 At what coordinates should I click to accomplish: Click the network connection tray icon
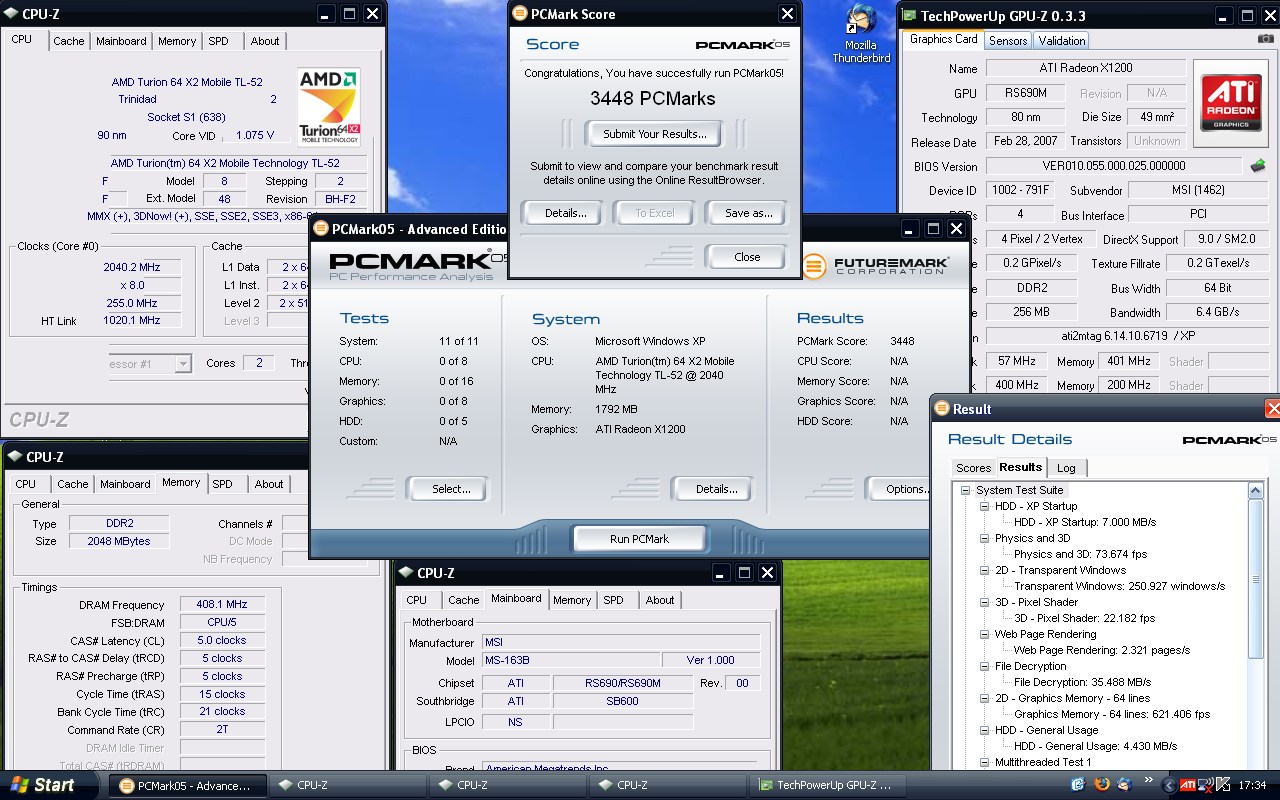[x=1207, y=785]
